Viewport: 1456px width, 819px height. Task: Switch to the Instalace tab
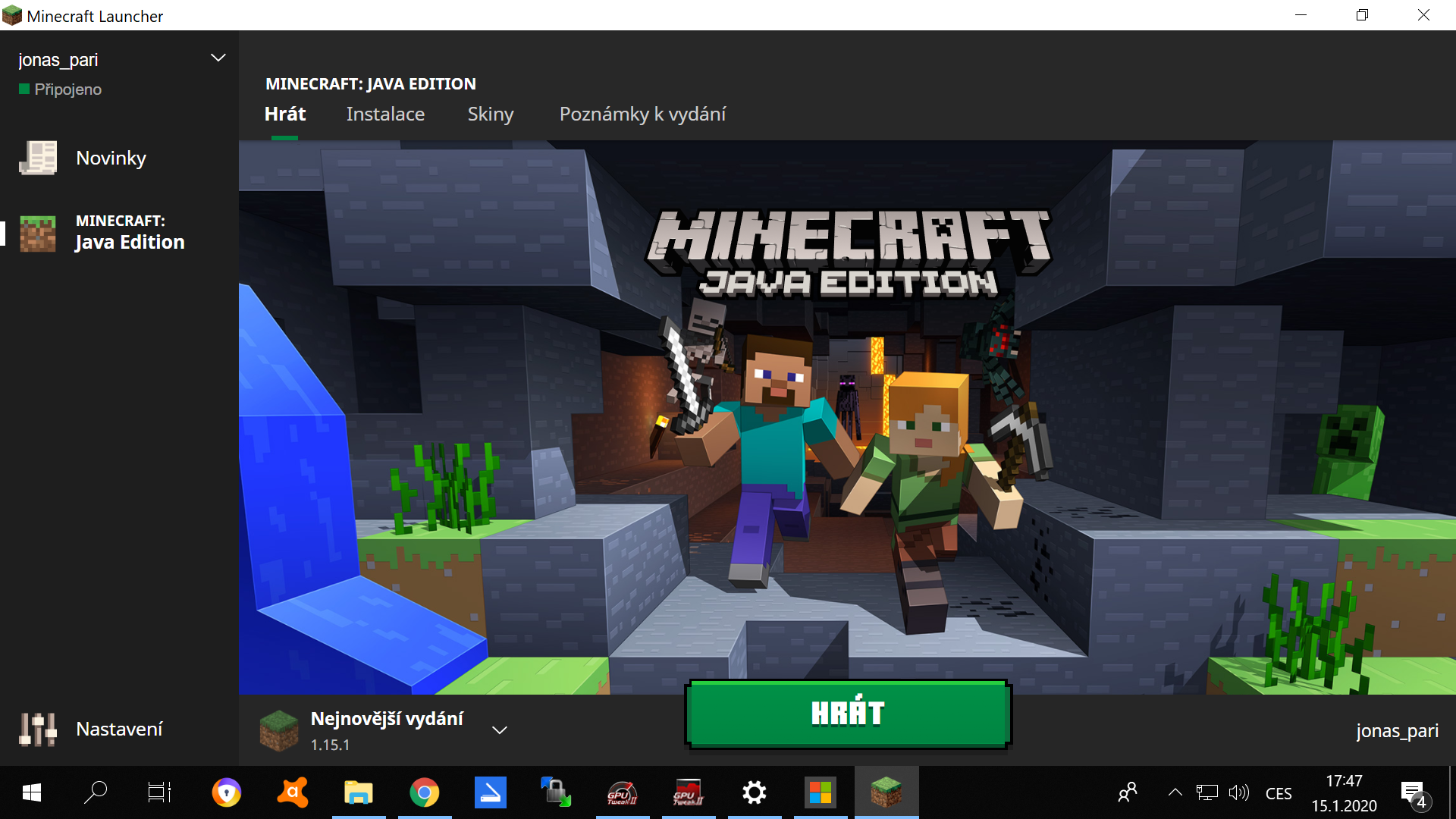point(385,115)
